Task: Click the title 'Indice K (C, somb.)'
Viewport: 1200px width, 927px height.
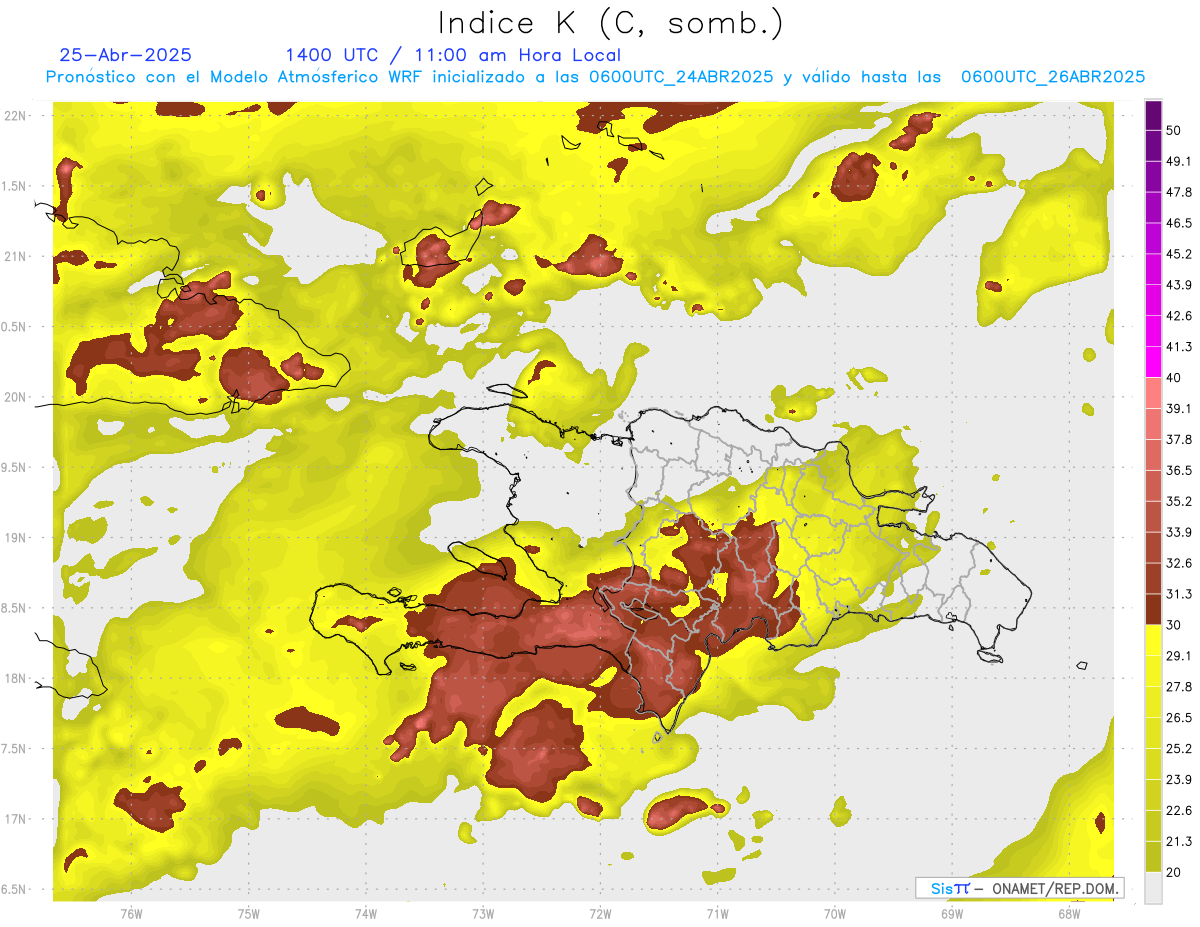Action: (610, 24)
